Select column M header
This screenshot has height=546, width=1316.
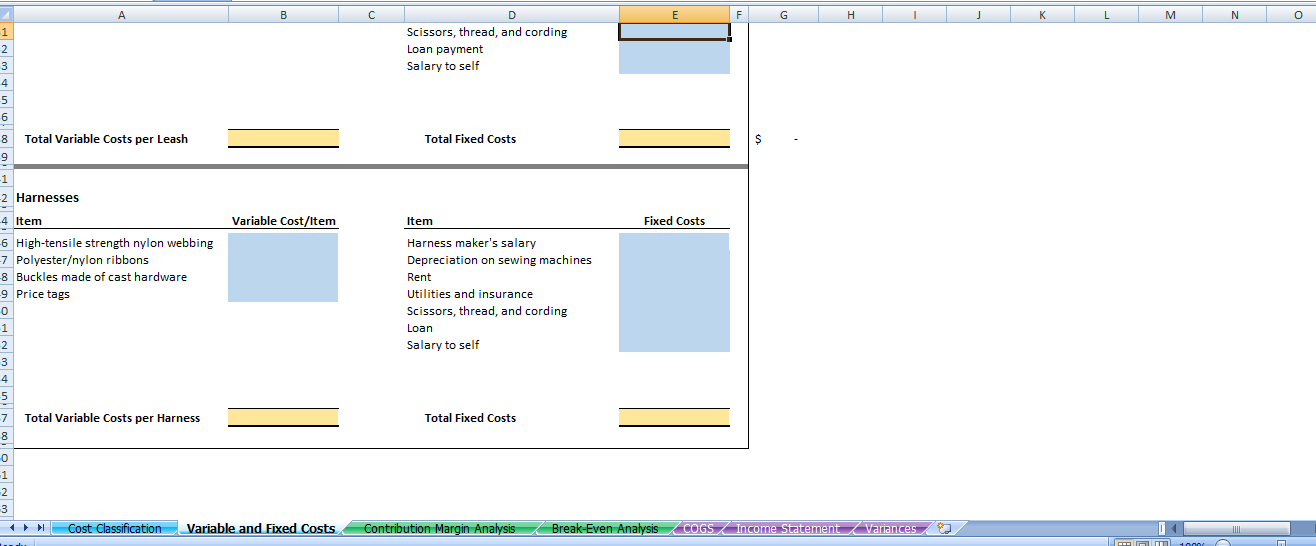pos(1170,15)
